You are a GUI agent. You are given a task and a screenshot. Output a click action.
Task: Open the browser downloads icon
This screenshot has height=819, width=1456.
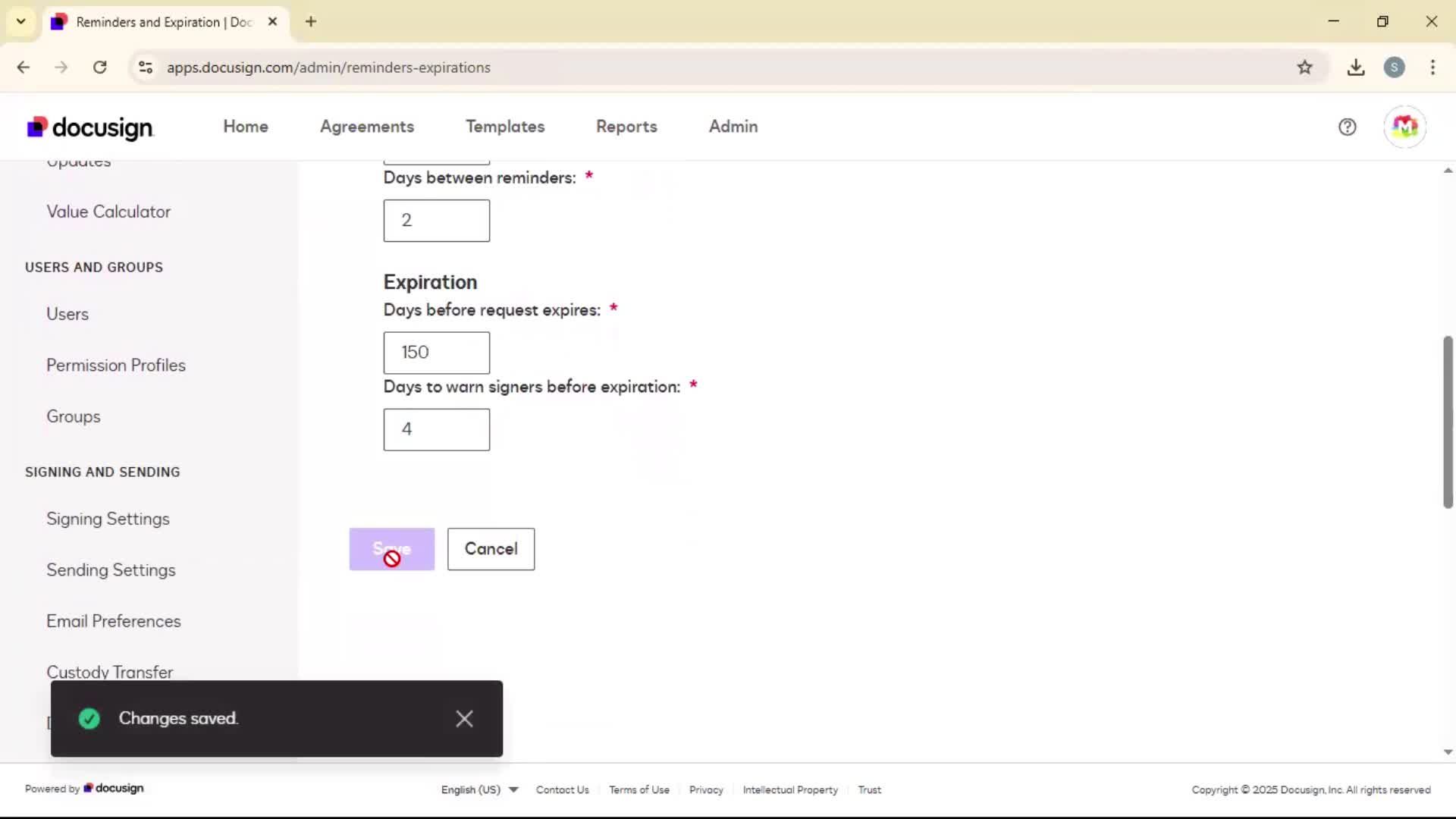pos(1356,67)
